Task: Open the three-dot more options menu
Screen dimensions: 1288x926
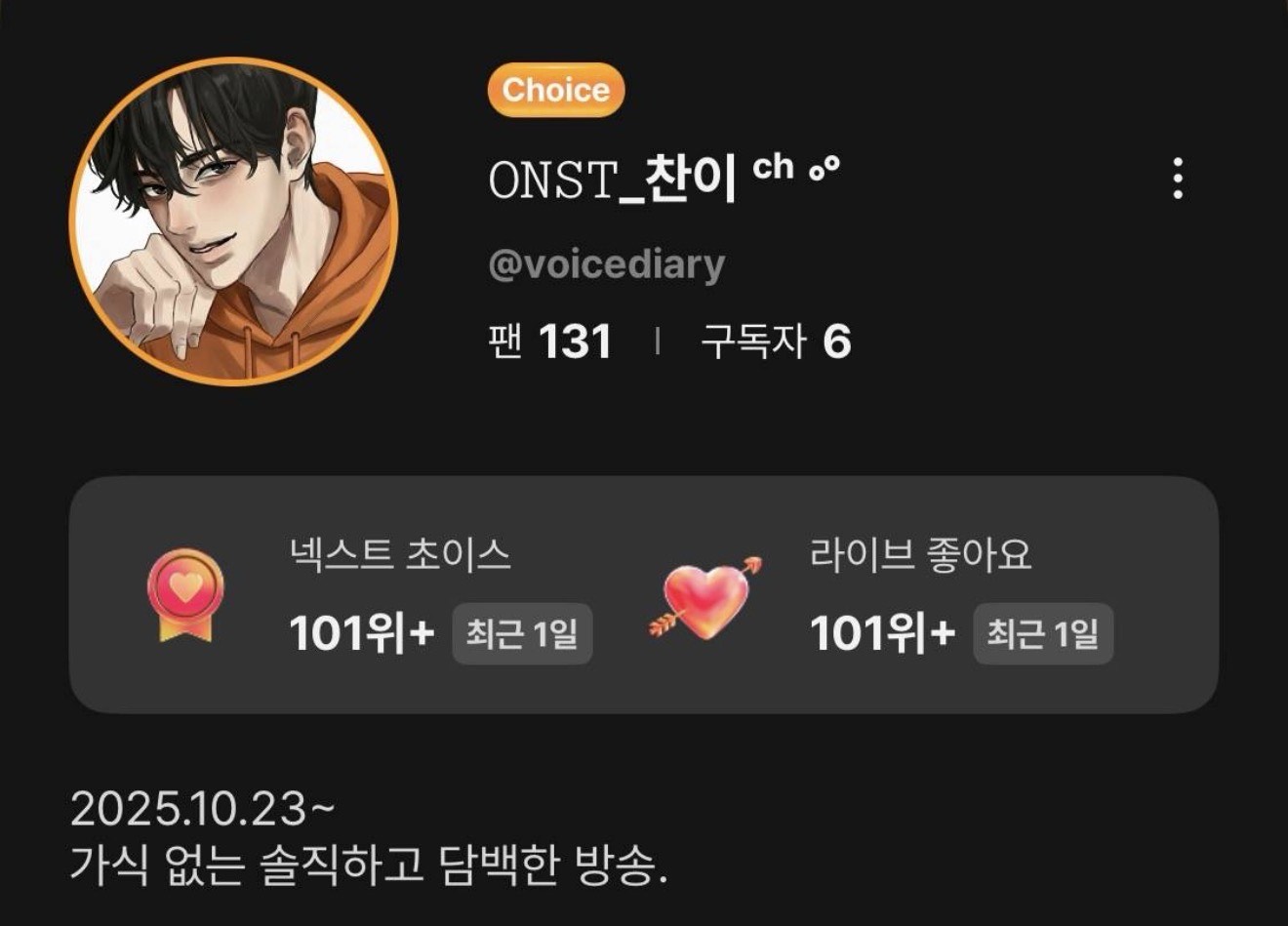Action: 1178,178
